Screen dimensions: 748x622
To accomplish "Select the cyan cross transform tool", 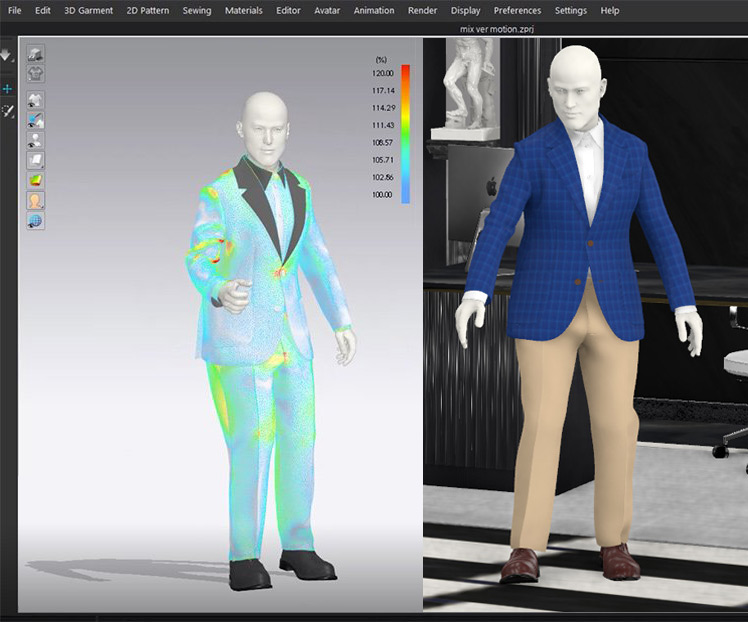I will tap(7, 89).
